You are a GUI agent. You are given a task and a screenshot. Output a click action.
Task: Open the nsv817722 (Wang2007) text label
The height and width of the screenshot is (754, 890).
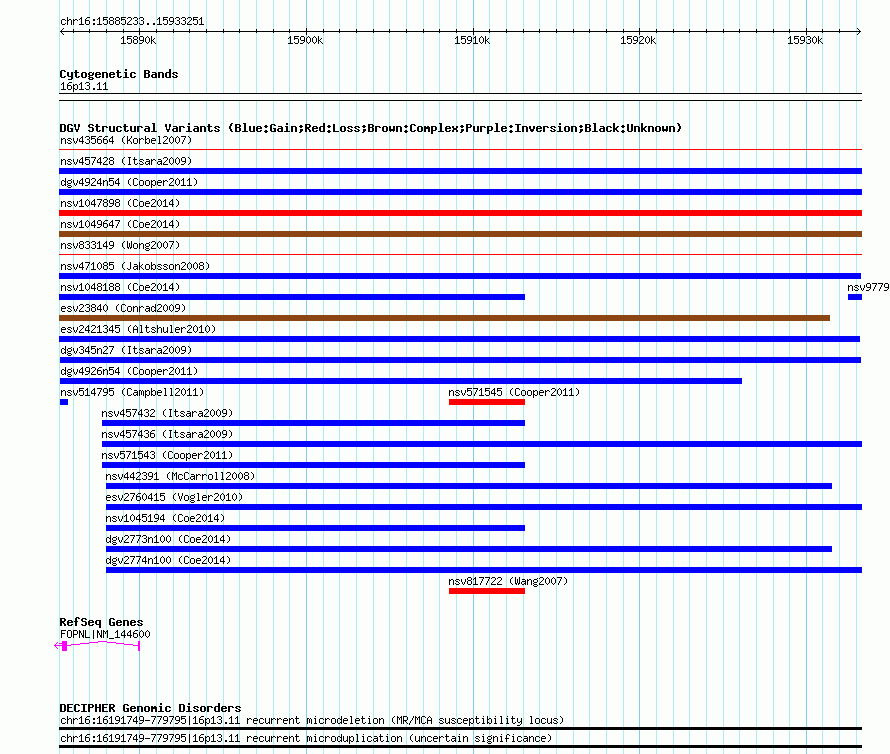click(x=508, y=581)
